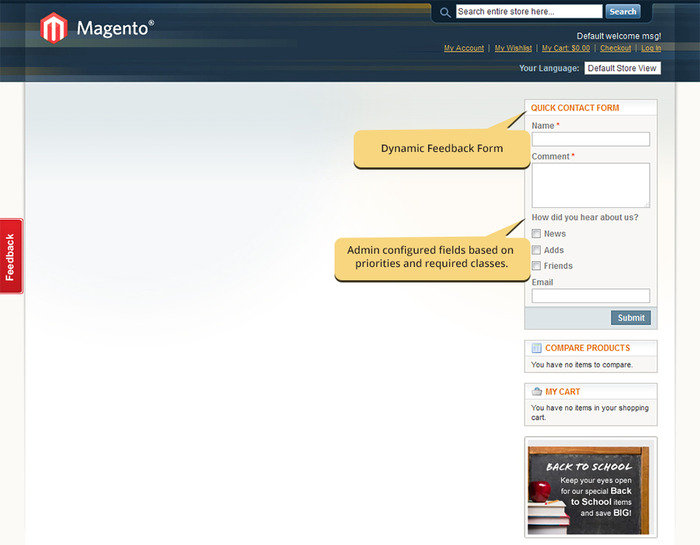This screenshot has height=545, width=700.
Task: Focus the search entire store field
Action: 529,12
